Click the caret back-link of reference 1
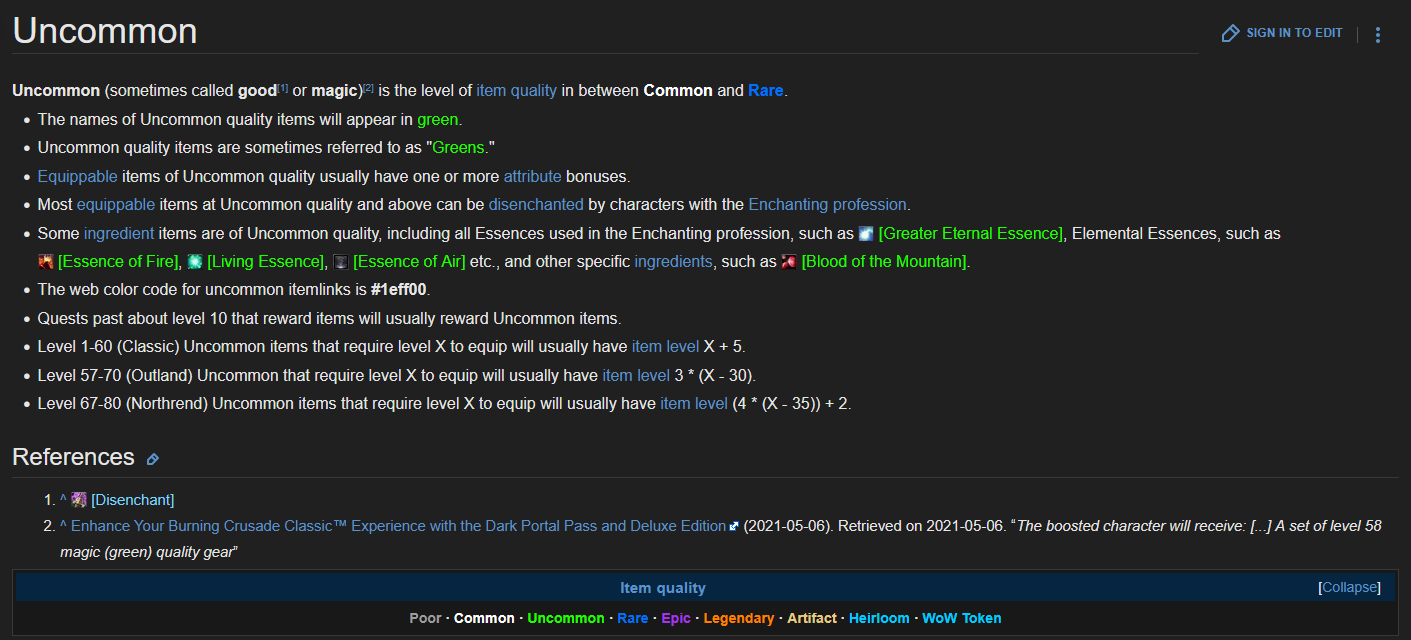The image size is (1411, 640). point(63,499)
